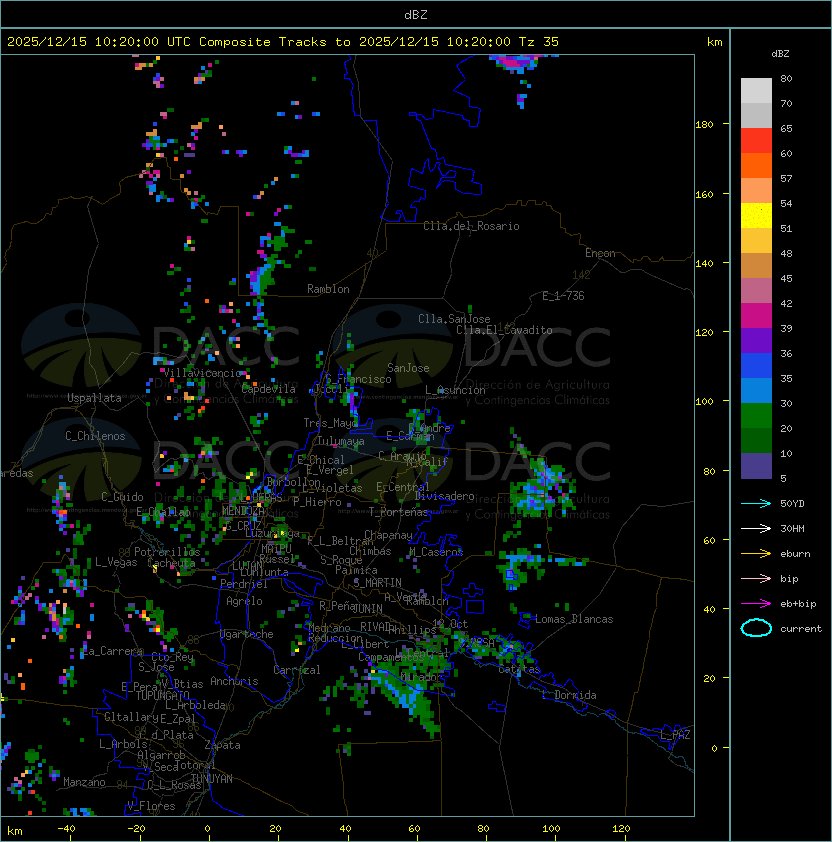The width and height of the screenshot is (832, 842).
Task: Pick the red swatch in dBZ color scale
Action: (x=756, y=141)
